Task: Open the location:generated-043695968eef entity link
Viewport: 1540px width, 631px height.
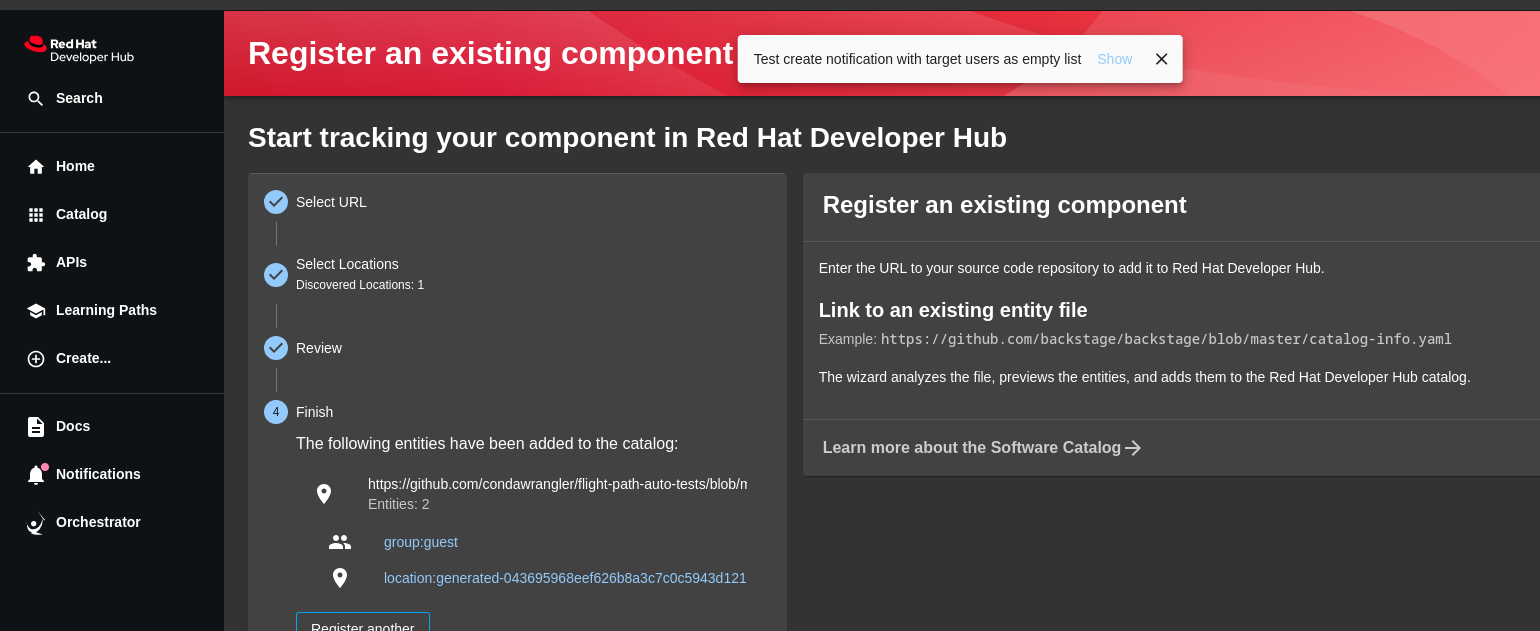Action: [x=565, y=578]
